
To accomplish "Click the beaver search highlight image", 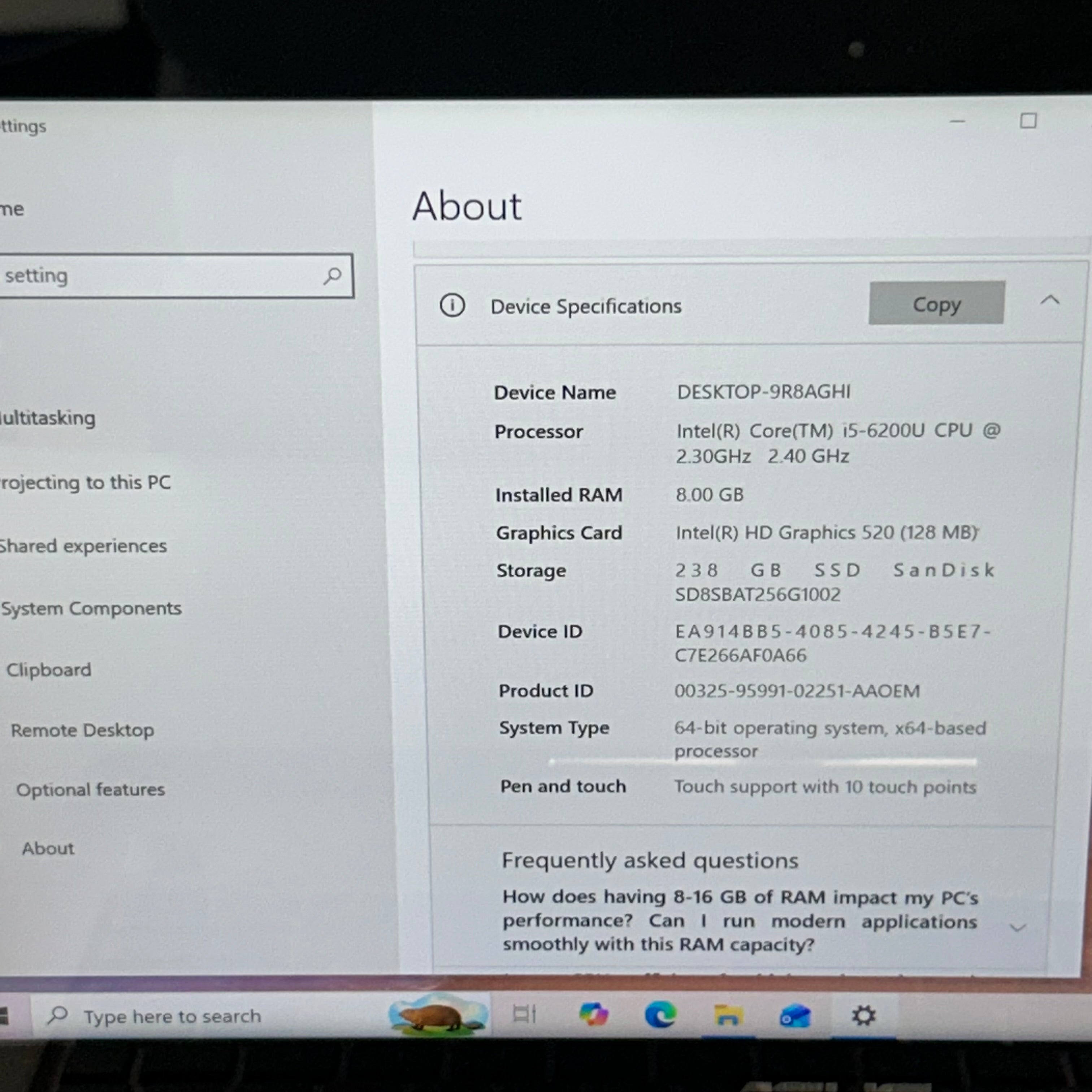I will pos(438,1015).
